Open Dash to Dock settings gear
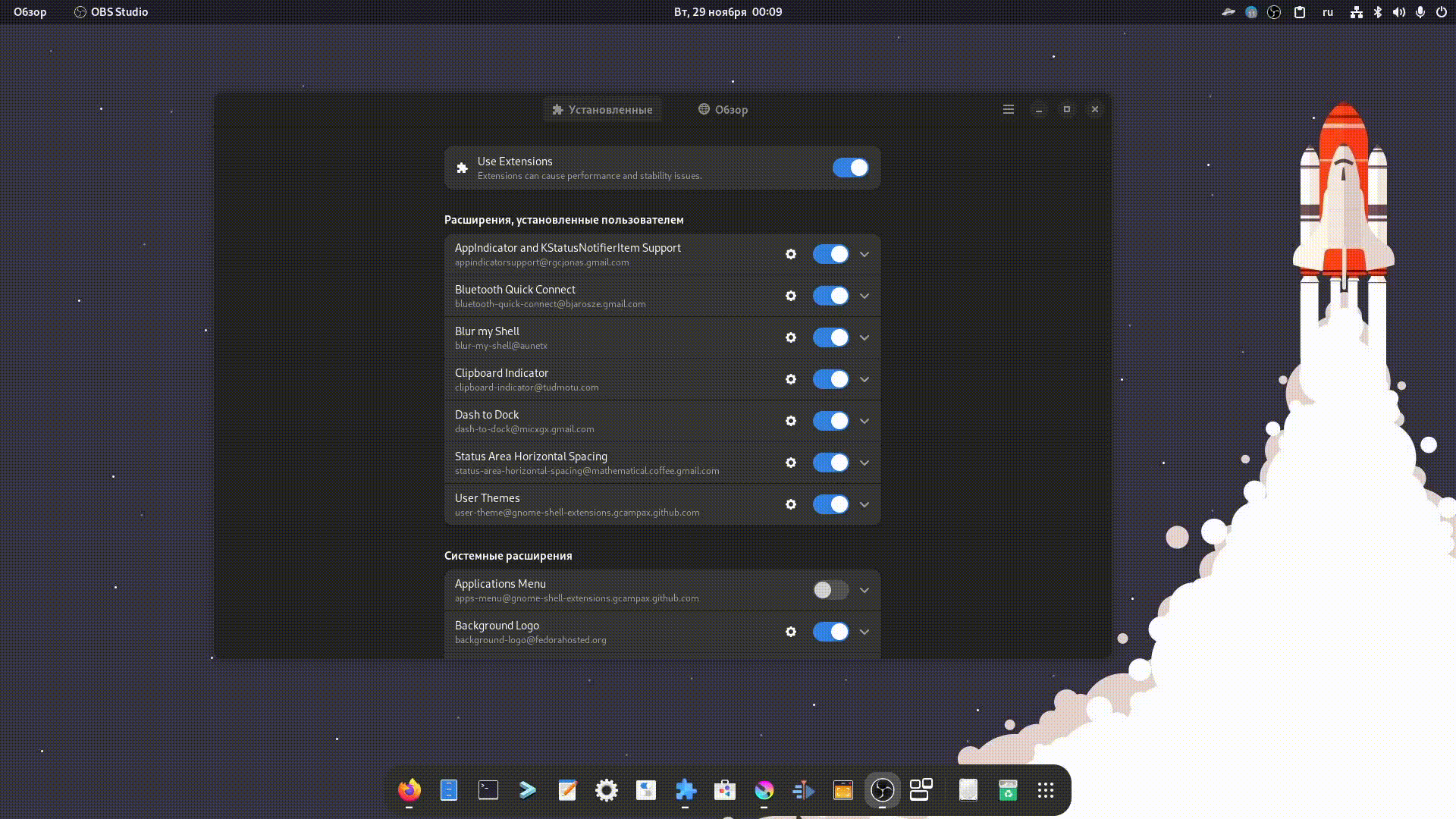 (x=791, y=421)
